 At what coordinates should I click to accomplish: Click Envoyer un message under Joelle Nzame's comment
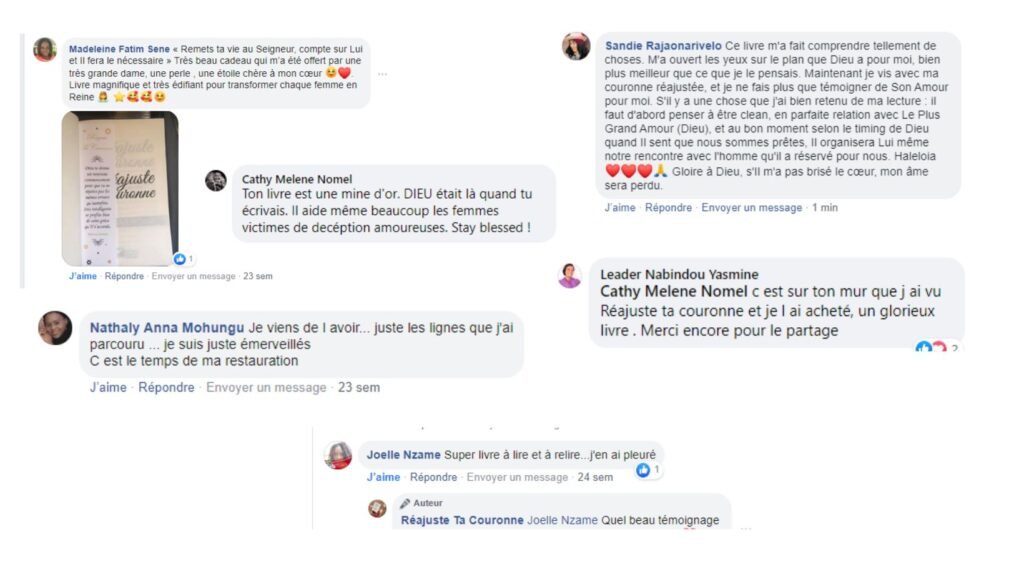[517, 478]
